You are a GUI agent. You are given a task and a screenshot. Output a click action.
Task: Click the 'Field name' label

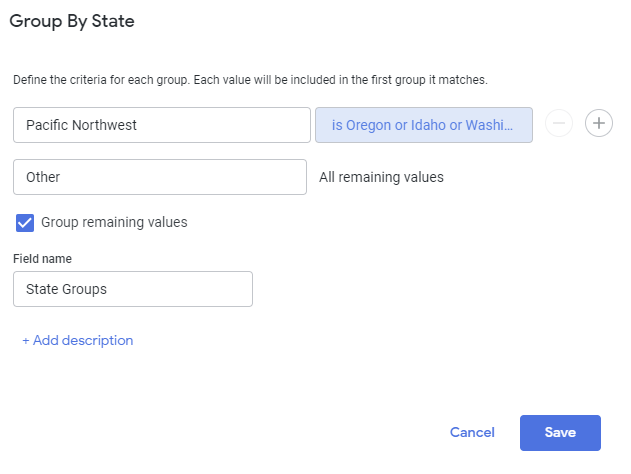(42, 259)
